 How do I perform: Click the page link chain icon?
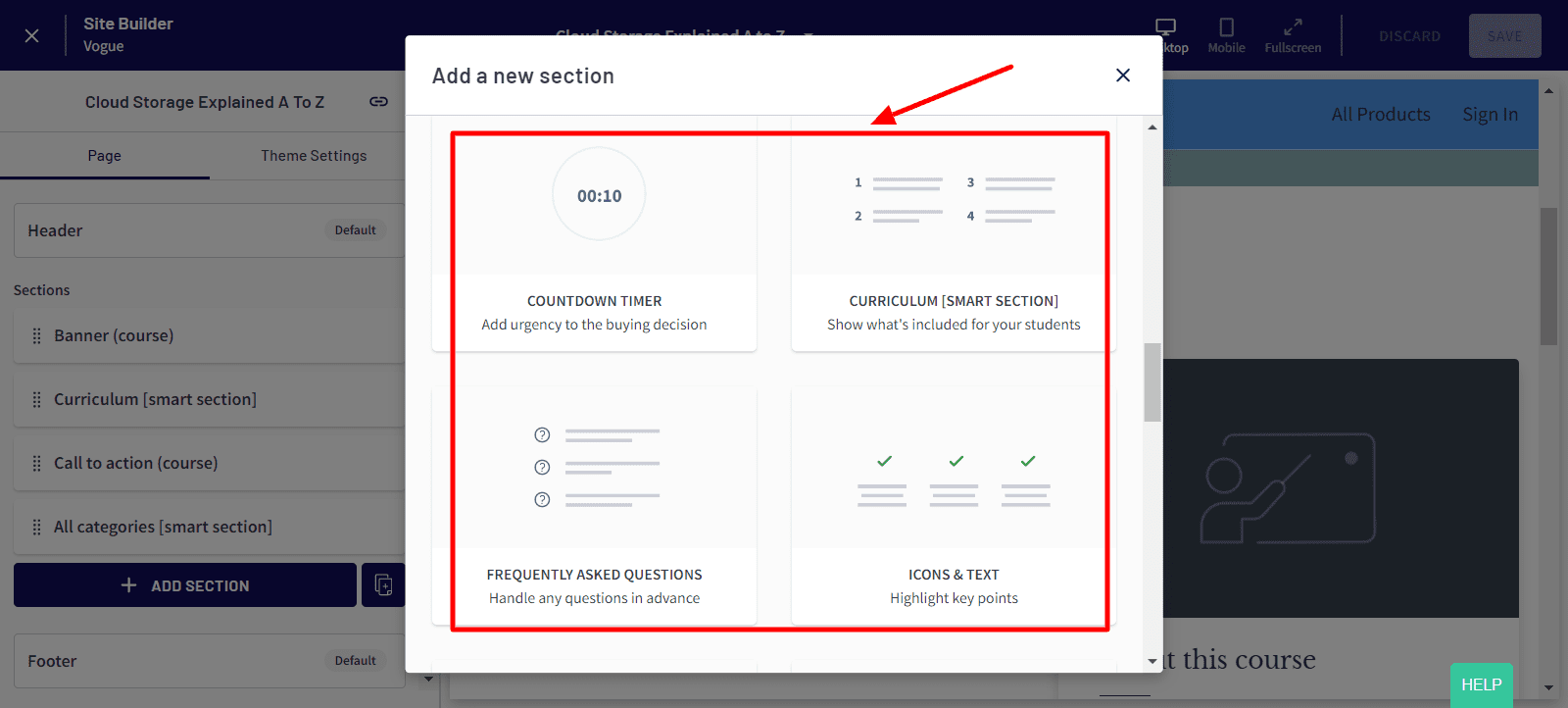tap(378, 102)
